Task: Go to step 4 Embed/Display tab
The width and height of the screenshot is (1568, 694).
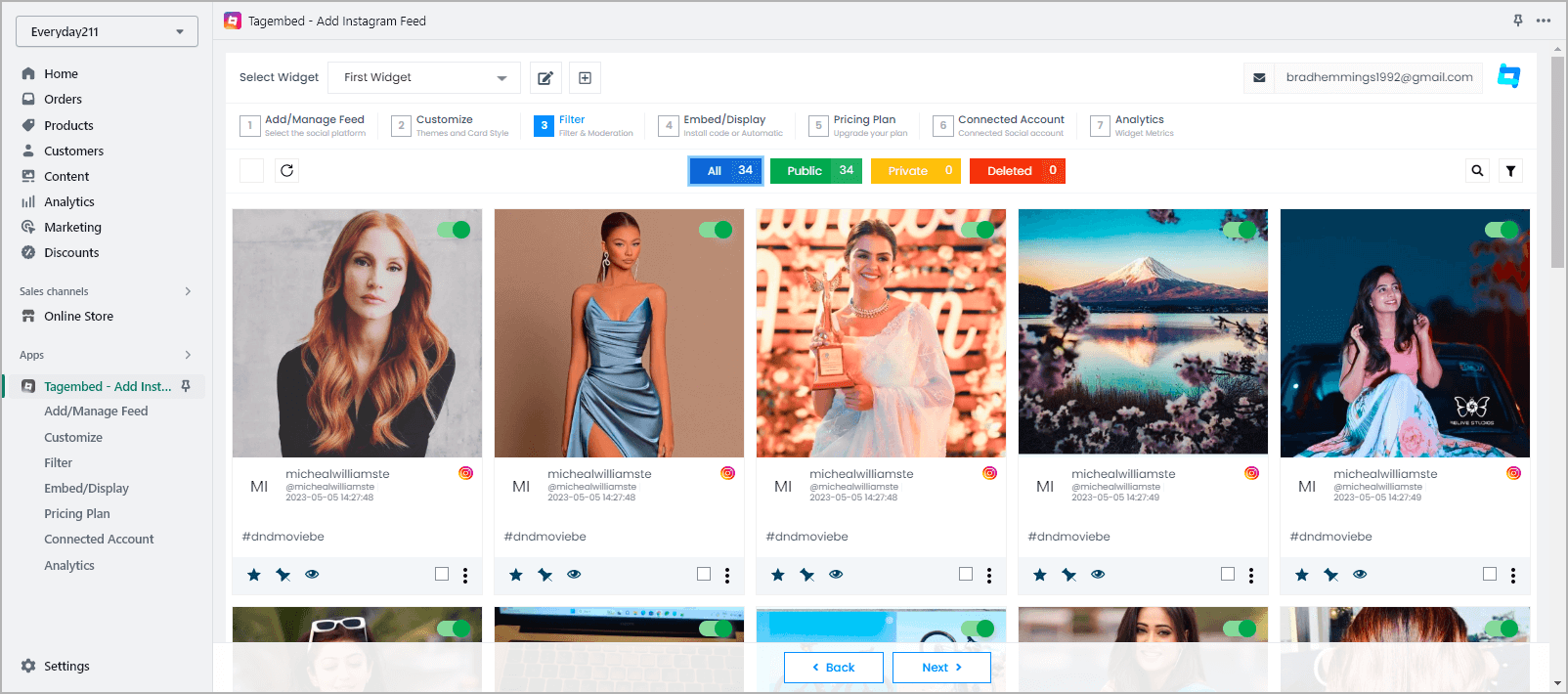Action: click(721, 126)
